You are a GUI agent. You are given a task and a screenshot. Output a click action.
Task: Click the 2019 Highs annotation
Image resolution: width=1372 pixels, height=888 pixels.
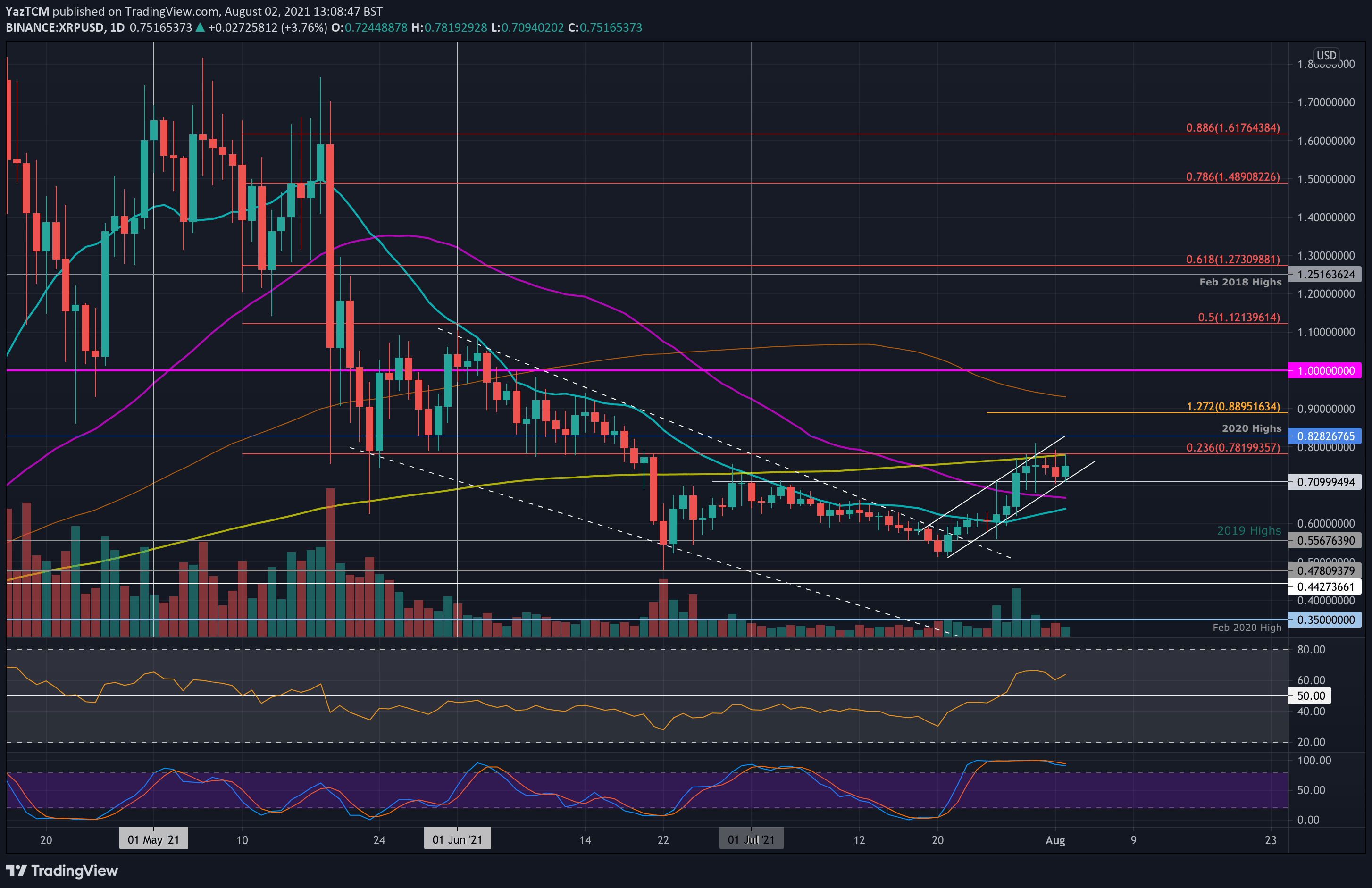coord(1249,530)
